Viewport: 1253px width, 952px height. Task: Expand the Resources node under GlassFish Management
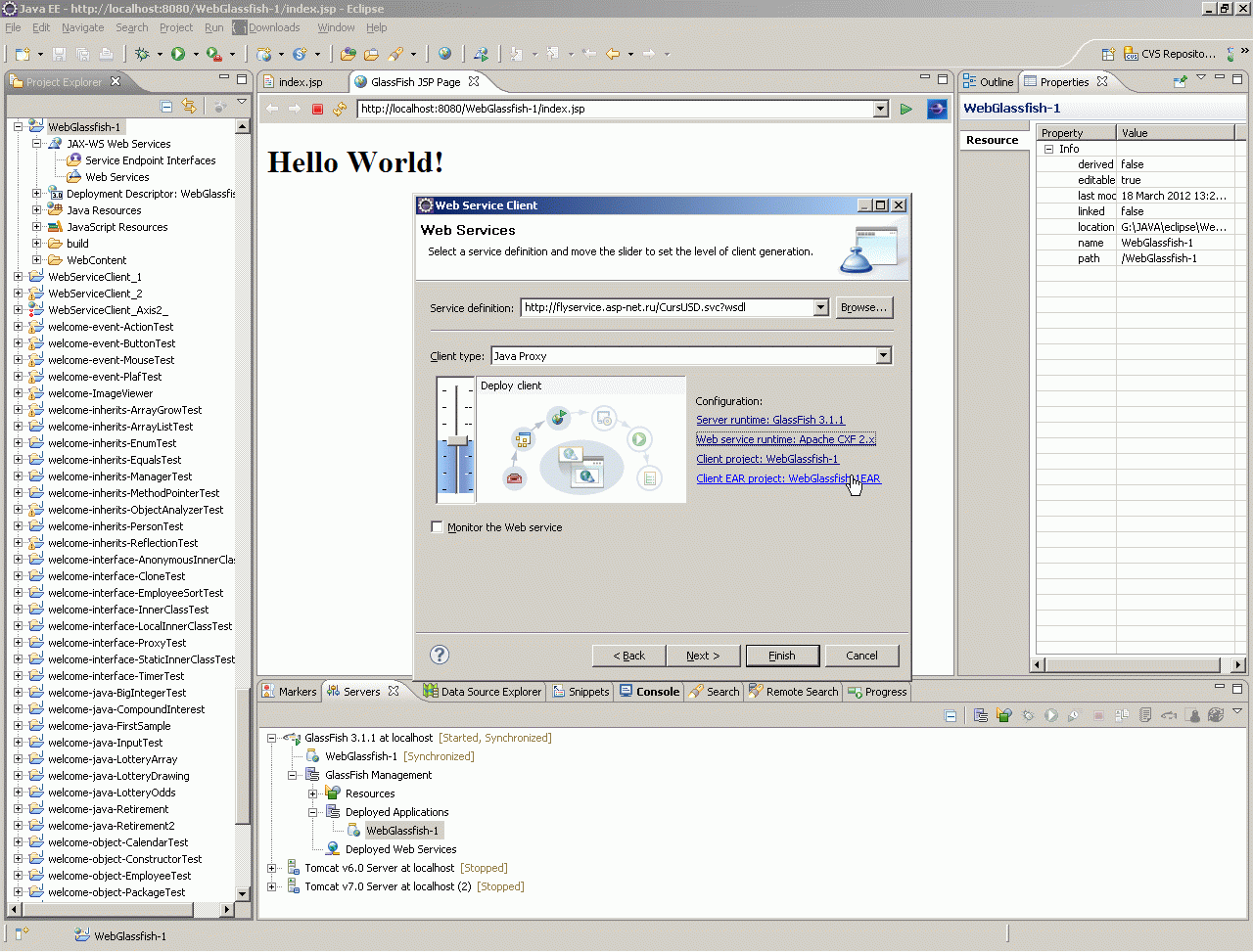(313, 794)
